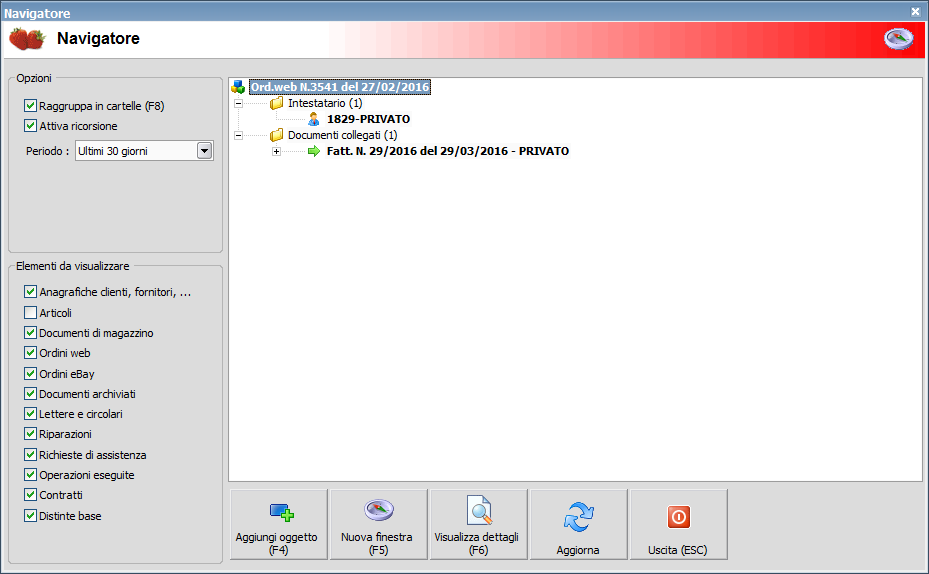
Task: Uncheck Operazioni eseguite checkbox
Action: pyautogui.click(x=30, y=474)
